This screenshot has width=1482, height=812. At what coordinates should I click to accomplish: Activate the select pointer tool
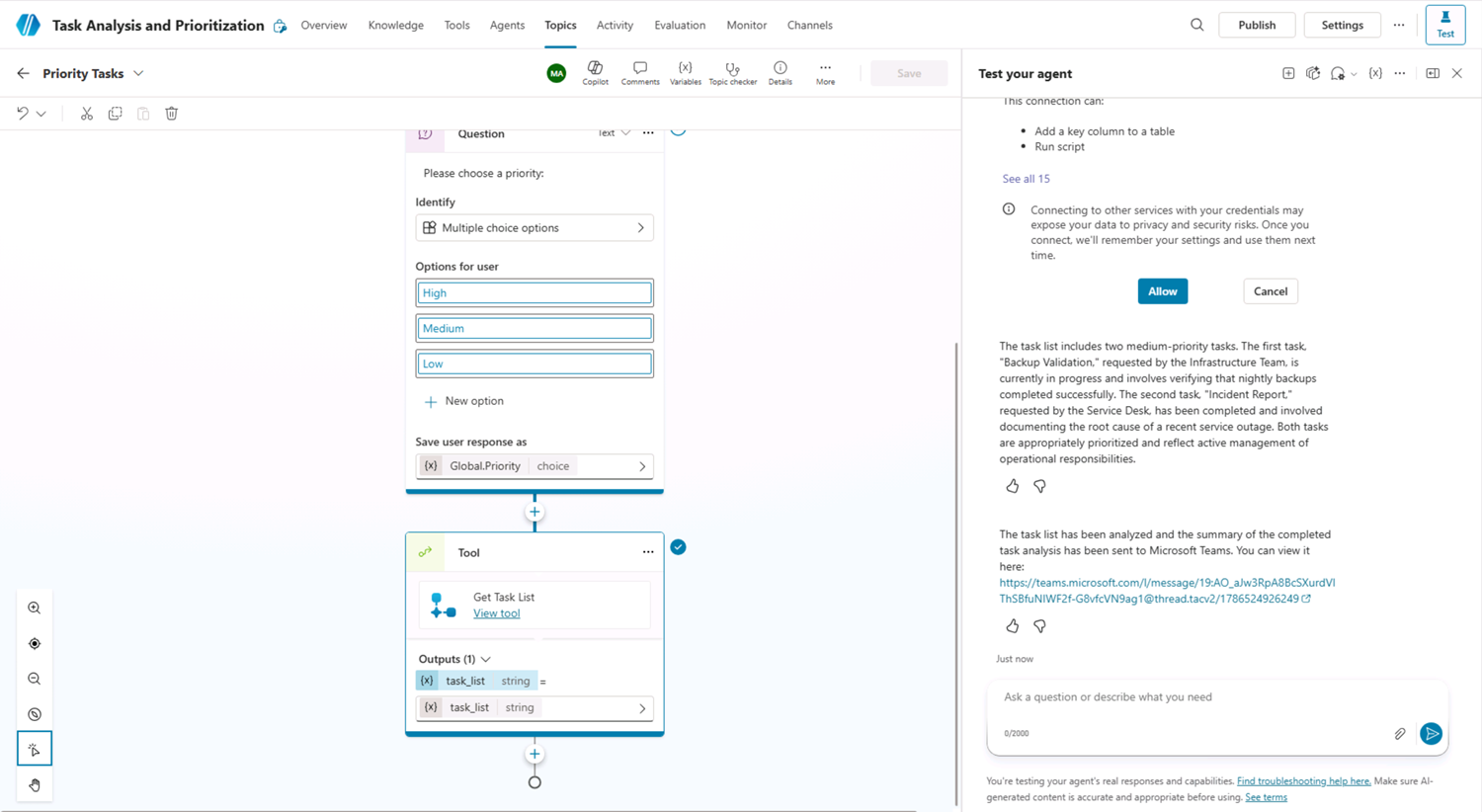tap(35, 749)
